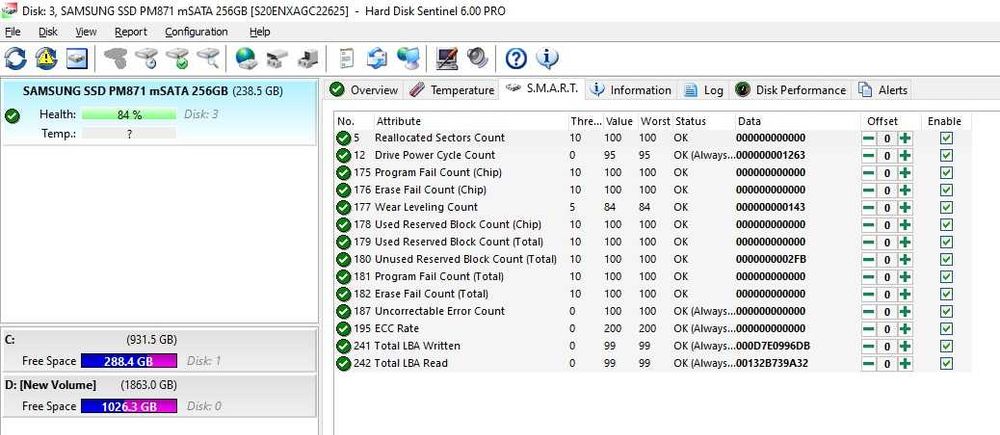Increase offset for Reallocated Sectors Count
Screen dimensions: 1000x435
point(906,138)
